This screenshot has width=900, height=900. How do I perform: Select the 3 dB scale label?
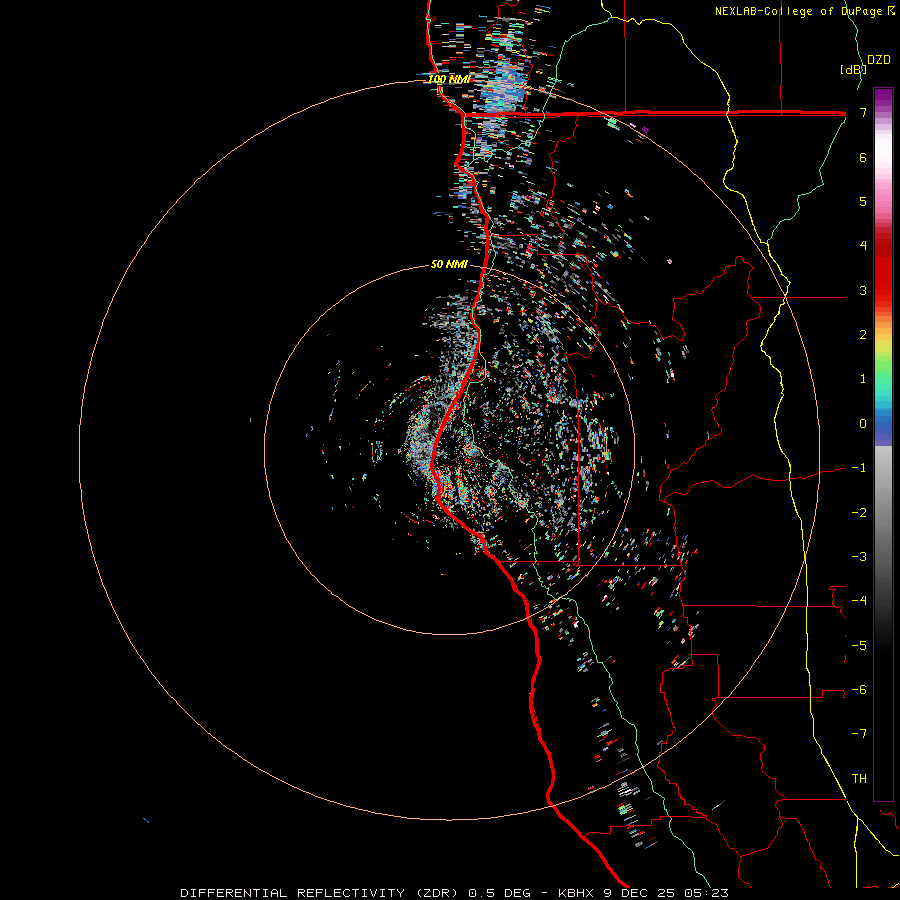[863, 290]
